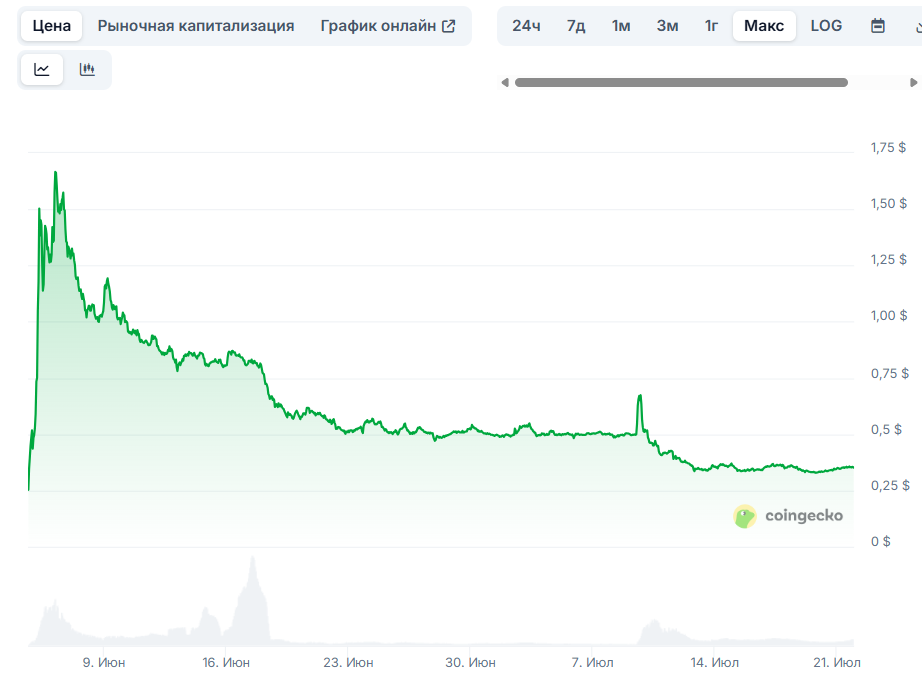The width and height of the screenshot is (924, 689).
Task: Click the July price spike on chart
Action: [639, 396]
